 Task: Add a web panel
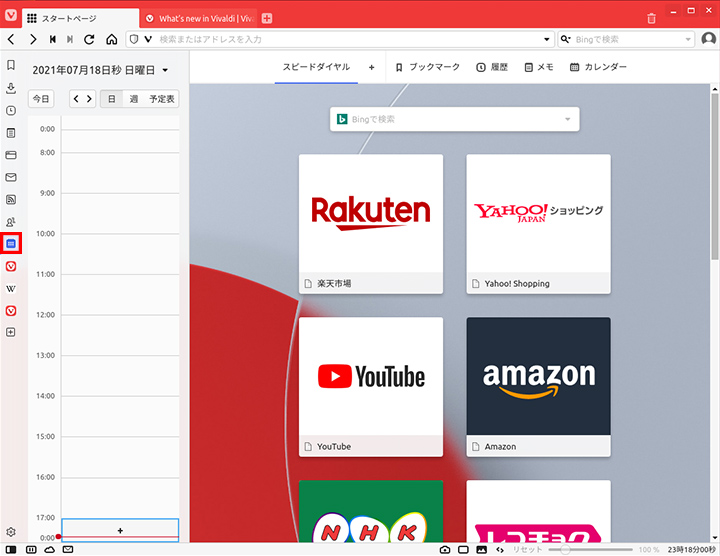pos(11,332)
